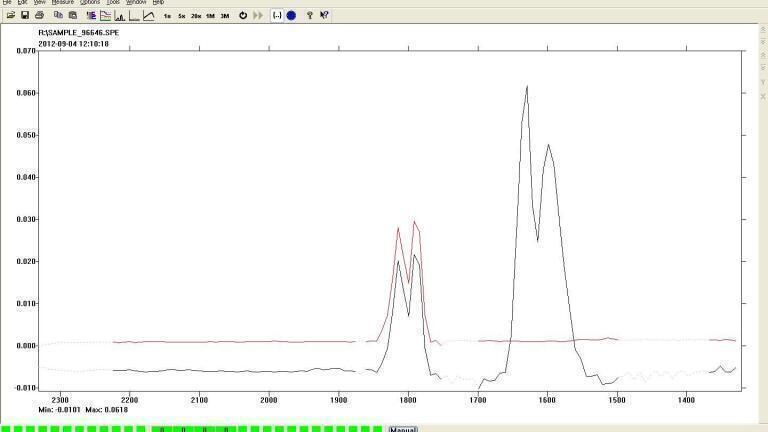768x432 pixels.
Task: Open the Edit menu
Action: [23, 2]
